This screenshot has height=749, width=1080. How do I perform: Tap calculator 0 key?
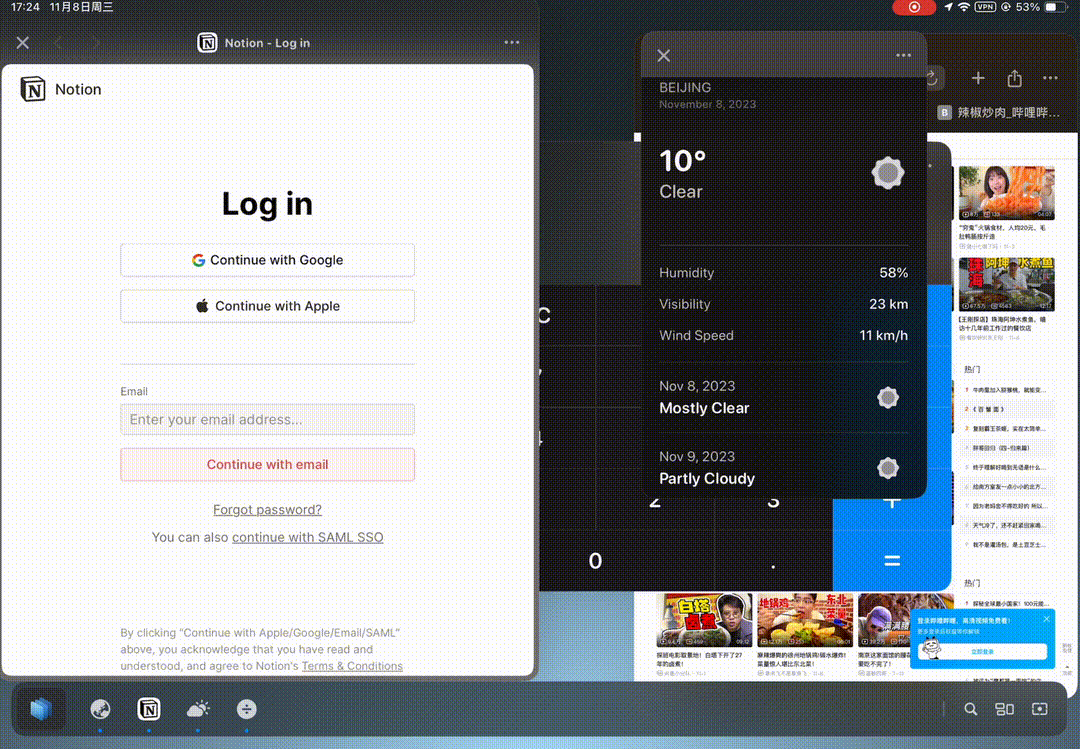(x=596, y=561)
